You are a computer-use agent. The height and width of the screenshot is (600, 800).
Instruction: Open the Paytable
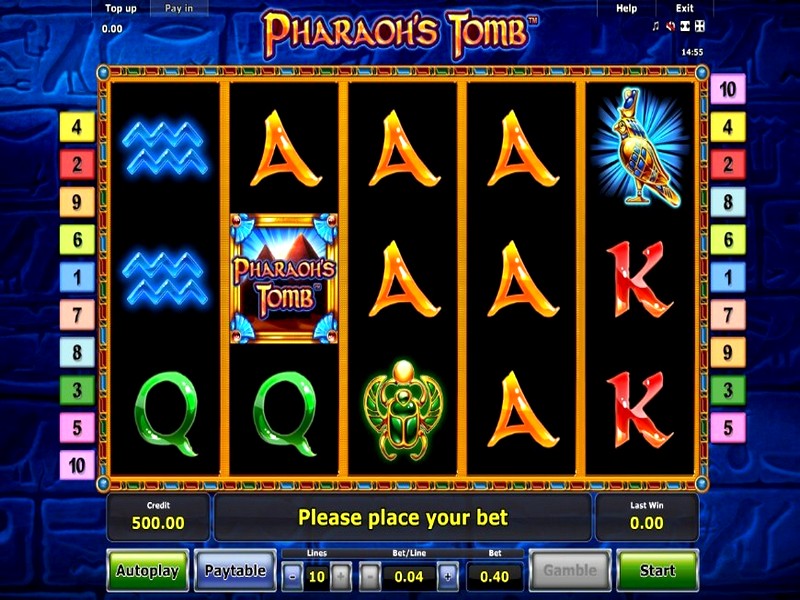point(235,570)
